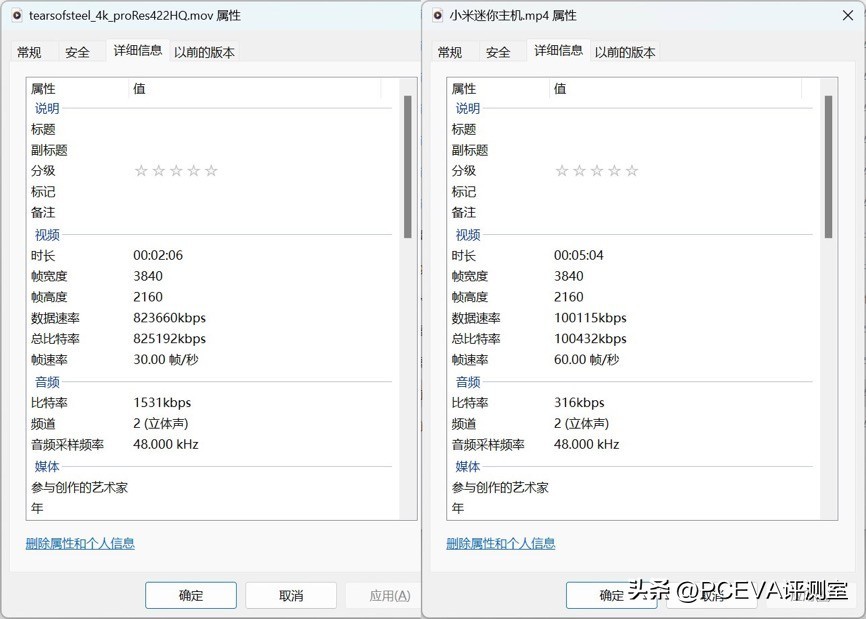
Task: Click the first star in right dialog's 分级 row
Action: [x=562, y=170]
